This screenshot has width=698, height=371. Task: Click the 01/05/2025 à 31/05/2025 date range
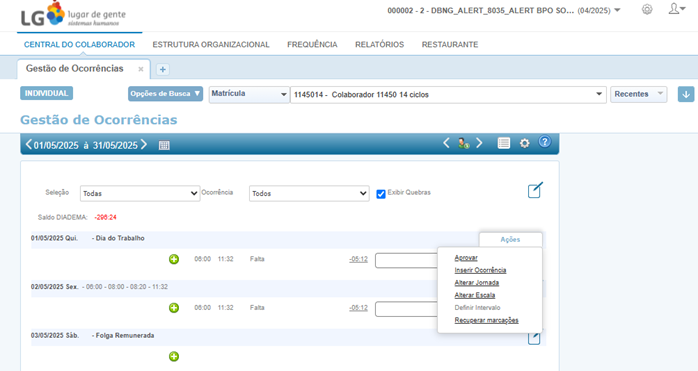pyautogui.click(x=86, y=145)
